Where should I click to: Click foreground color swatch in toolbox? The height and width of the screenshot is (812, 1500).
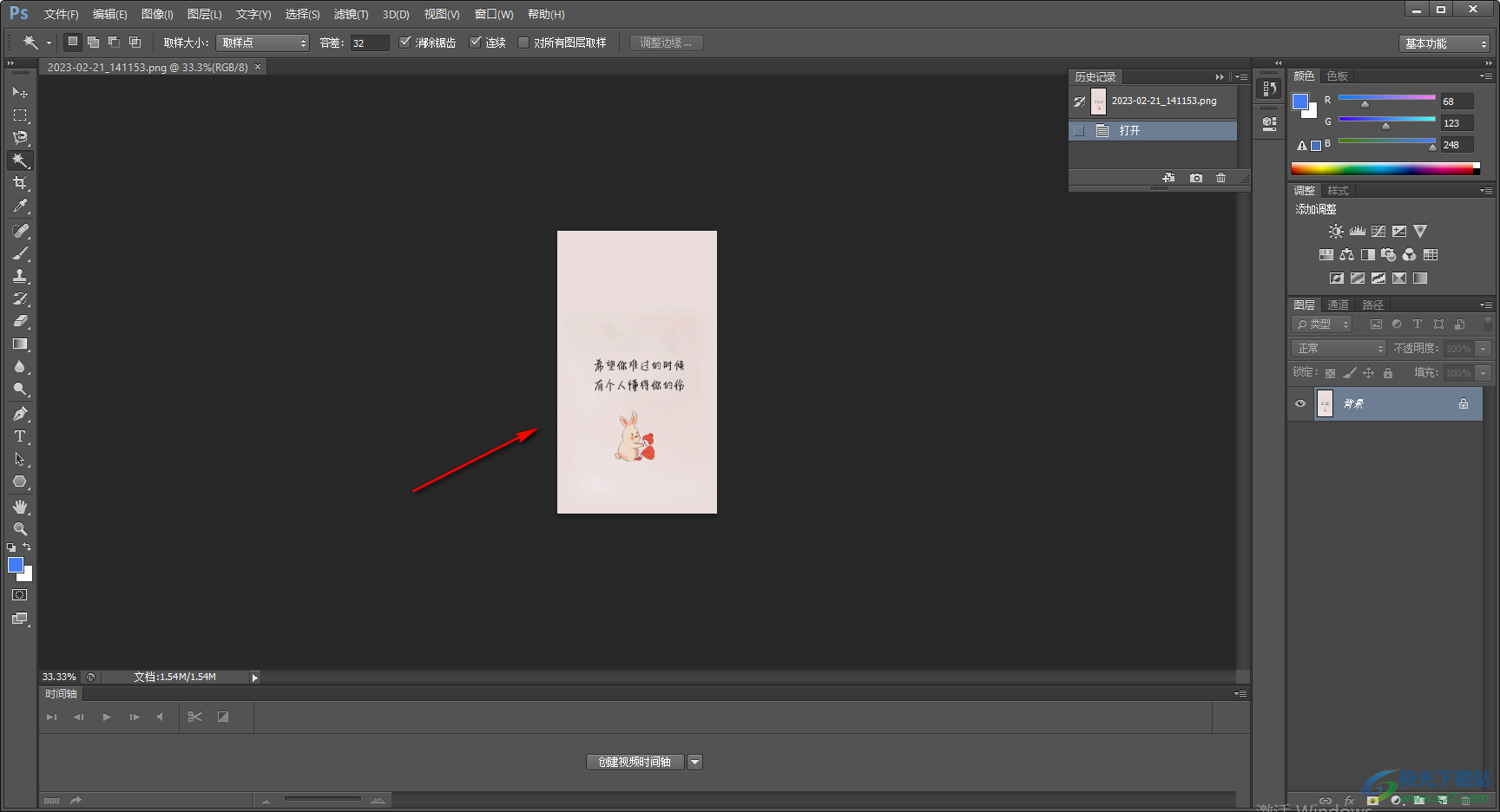tap(15, 565)
